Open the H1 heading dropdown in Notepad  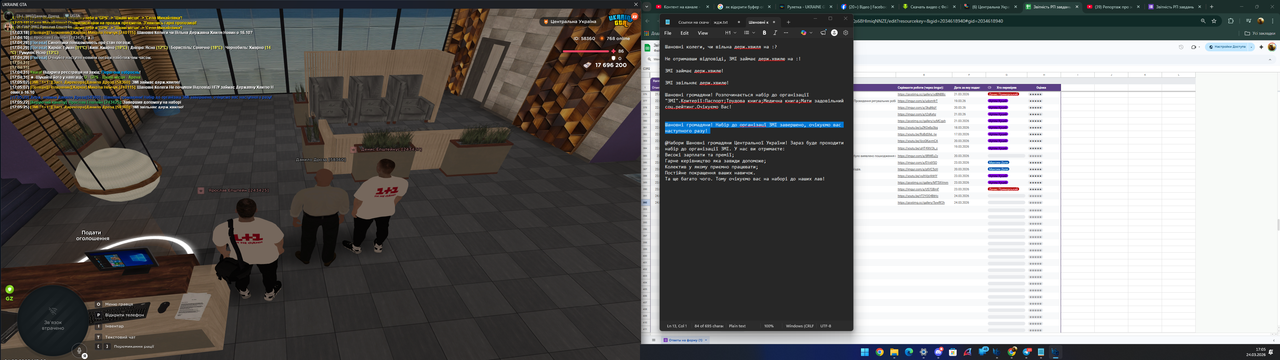(x=730, y=32)
